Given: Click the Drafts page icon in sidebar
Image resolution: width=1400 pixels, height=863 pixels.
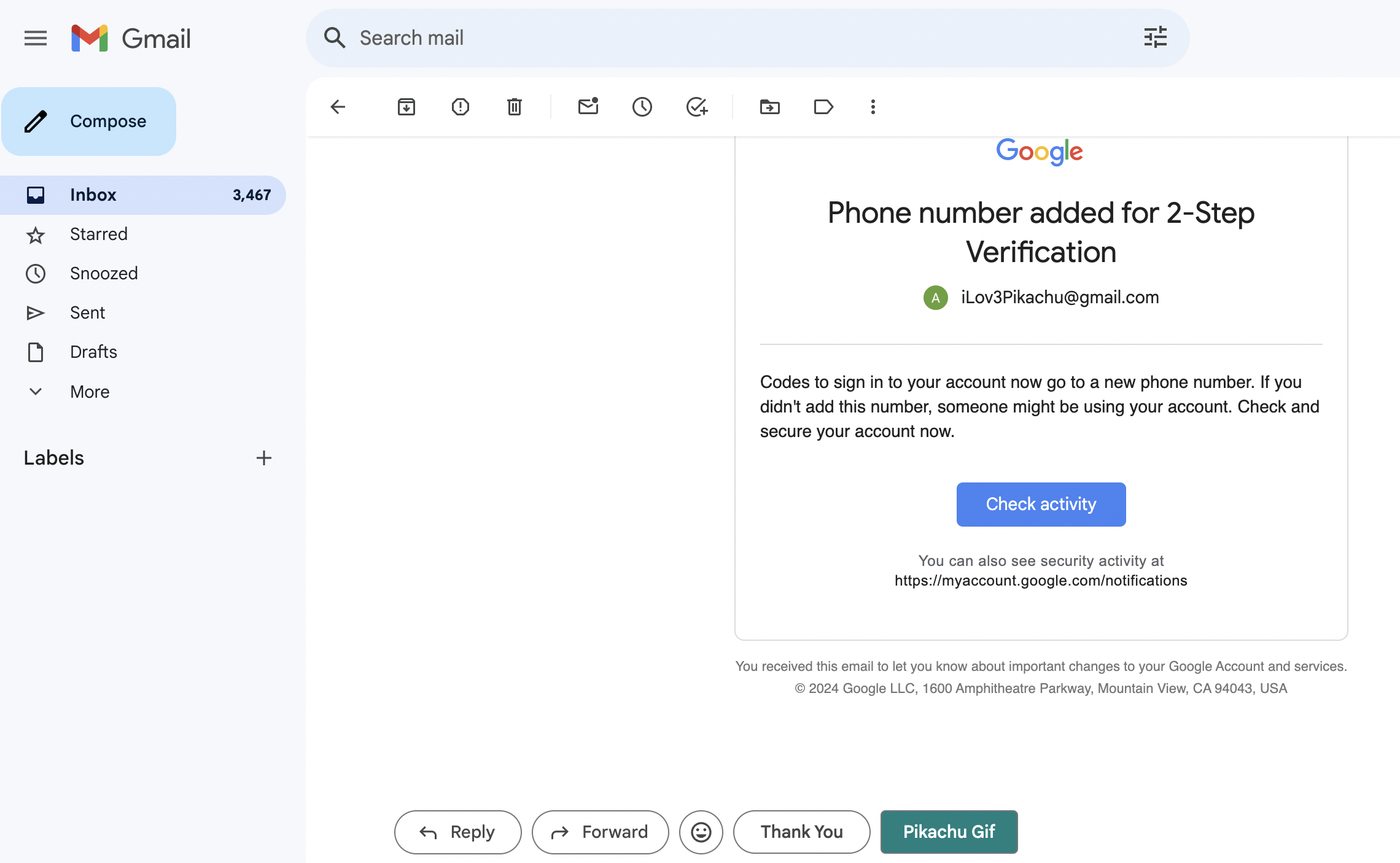Looking at the screenshot, I should click(36, 352).
